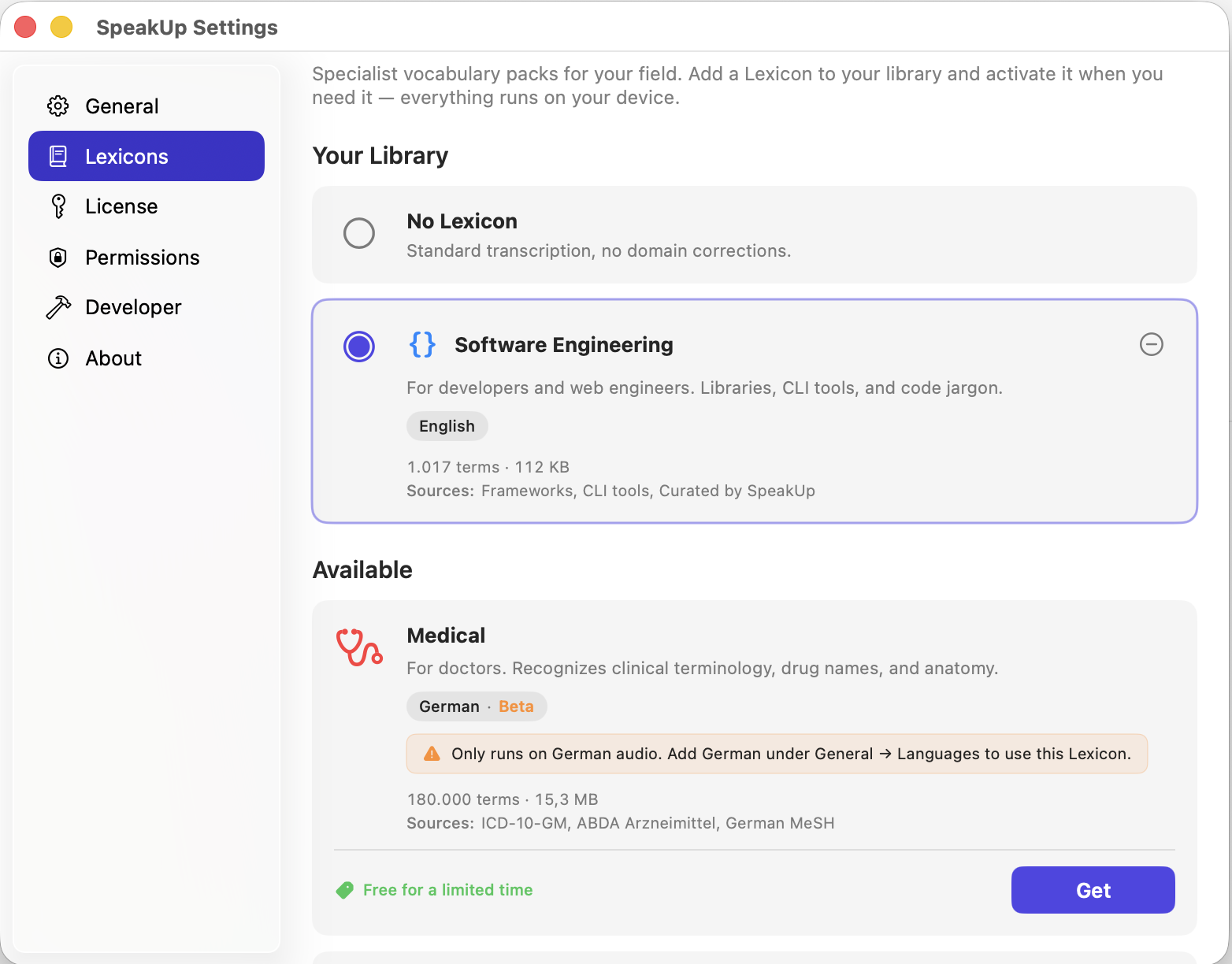Click the orange warning triangle icon
This screenshot has height=964, width=1232.
point(432,754)
